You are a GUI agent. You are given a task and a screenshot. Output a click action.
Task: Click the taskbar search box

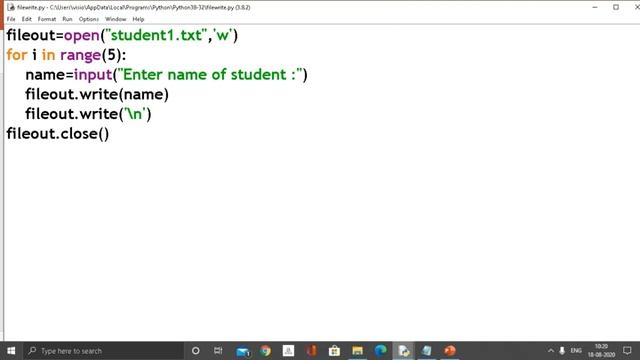click(103, 351)
